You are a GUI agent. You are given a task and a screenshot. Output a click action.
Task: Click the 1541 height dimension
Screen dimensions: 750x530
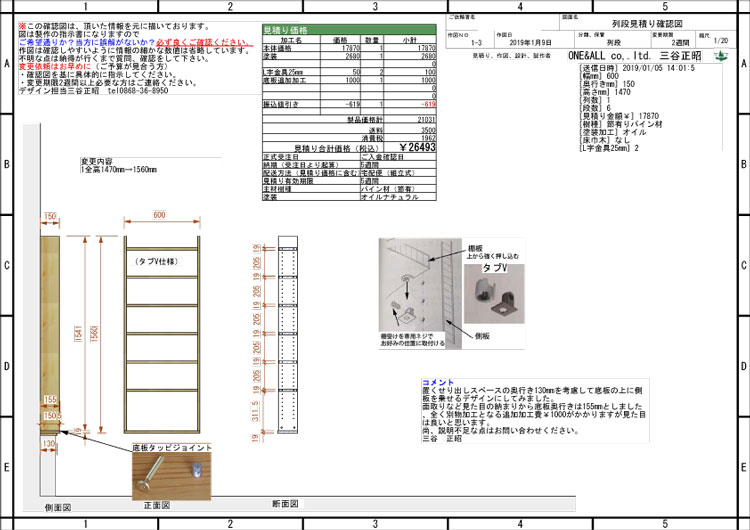pos(78,333)
